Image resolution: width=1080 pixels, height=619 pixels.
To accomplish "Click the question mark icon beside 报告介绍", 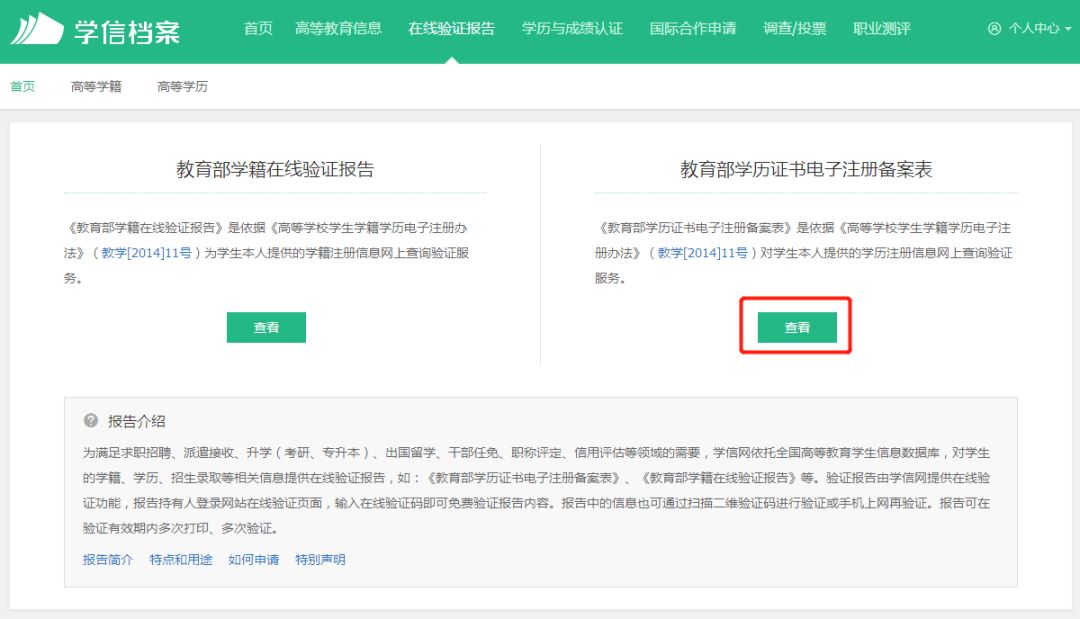I will (91, 421).
